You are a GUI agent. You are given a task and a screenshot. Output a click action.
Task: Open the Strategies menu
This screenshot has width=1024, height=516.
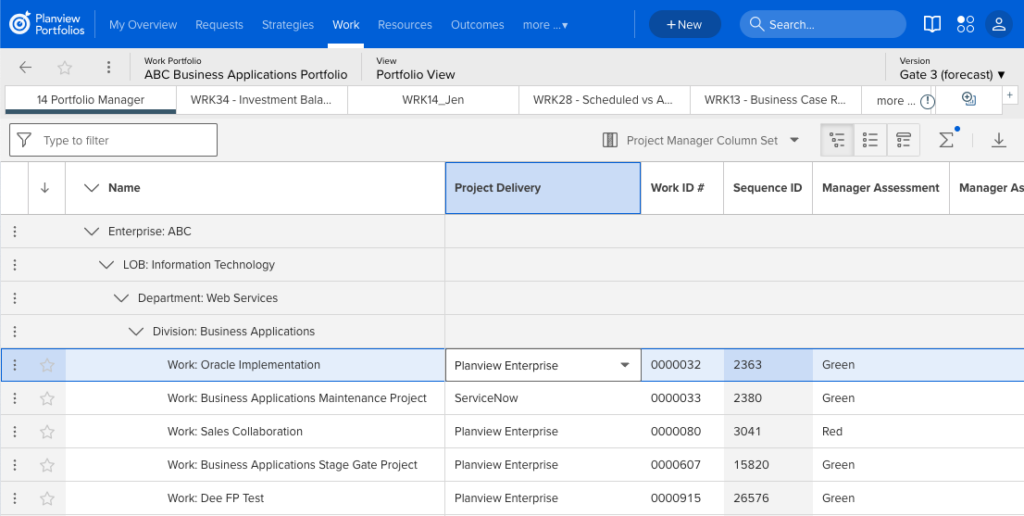(288, 25)
